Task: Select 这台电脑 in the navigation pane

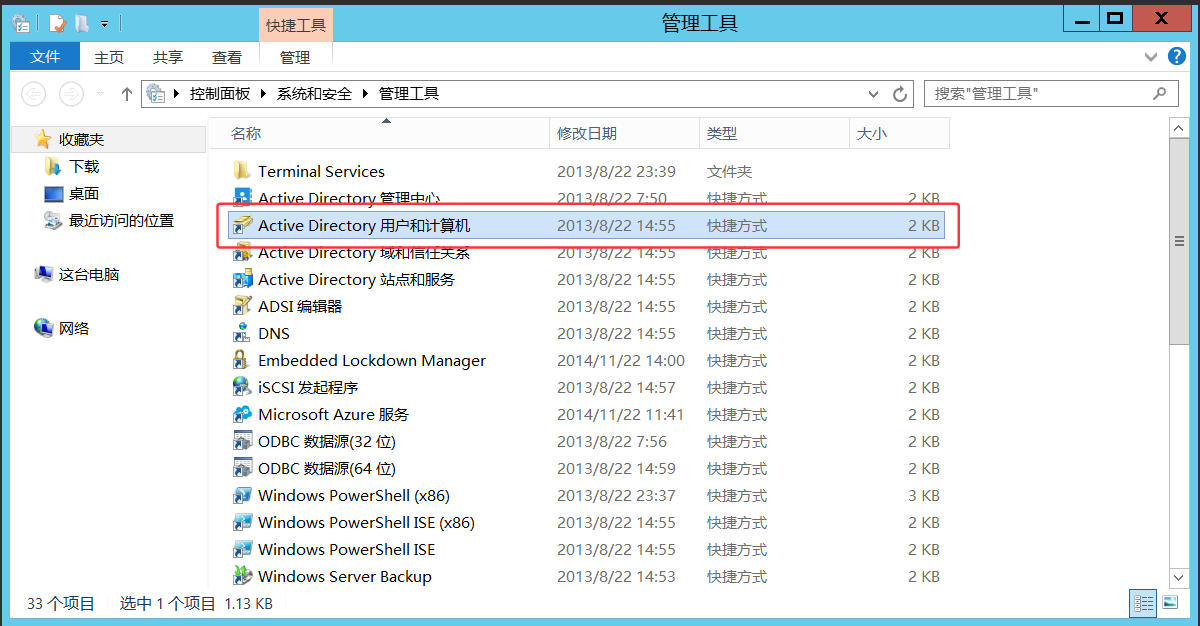Action: [x=89, y=274]
